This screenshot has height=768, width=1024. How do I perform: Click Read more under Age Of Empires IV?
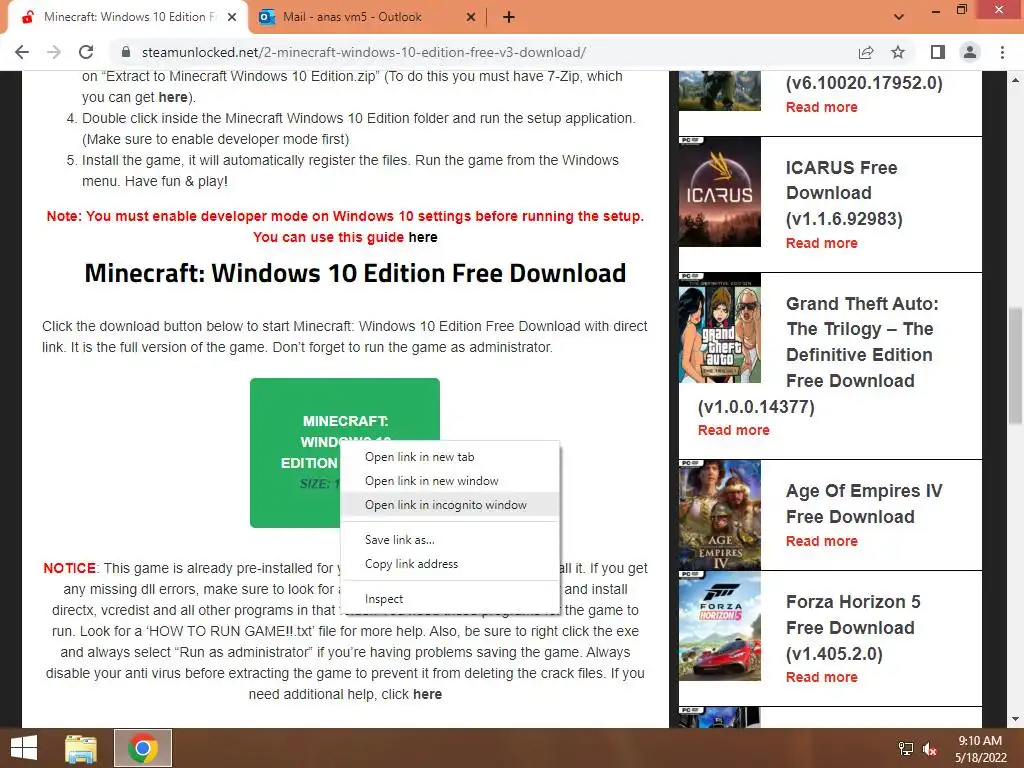[x=822, y=541]
